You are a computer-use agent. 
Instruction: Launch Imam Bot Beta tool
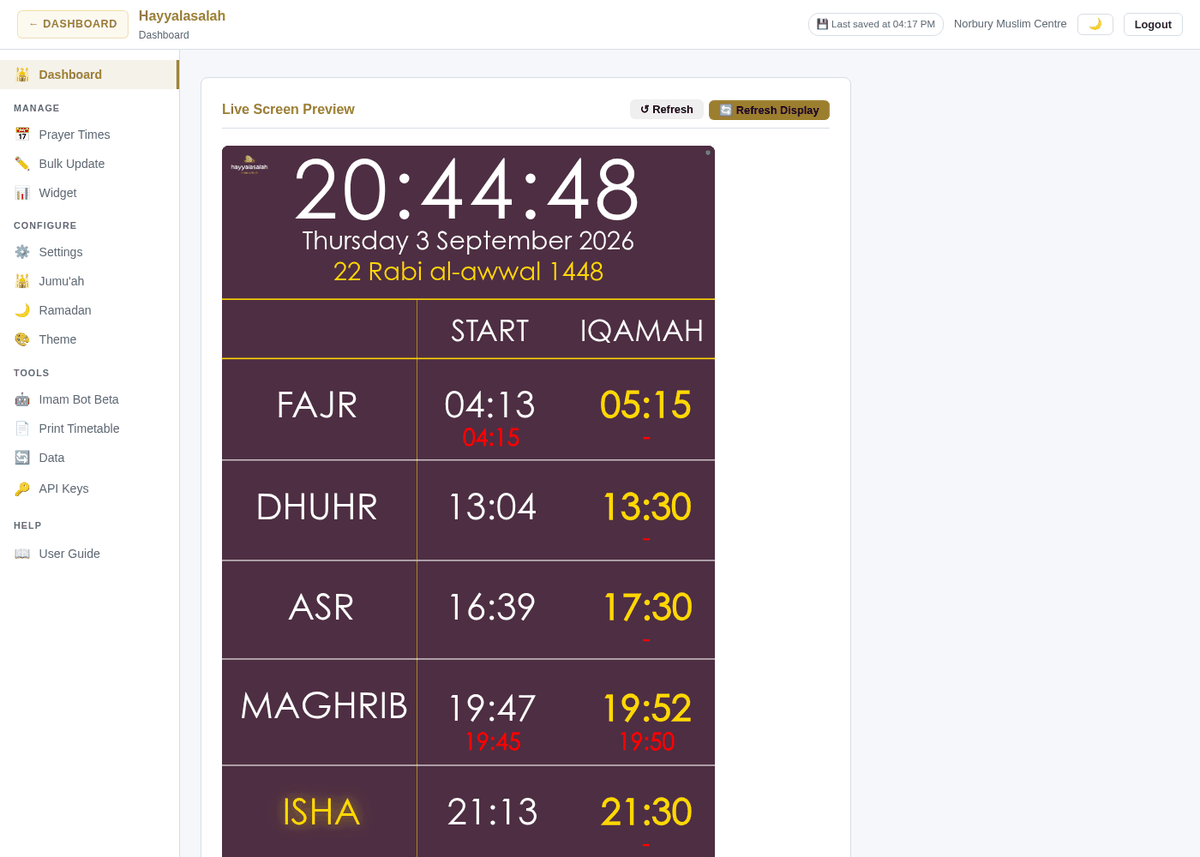[89, 399]
